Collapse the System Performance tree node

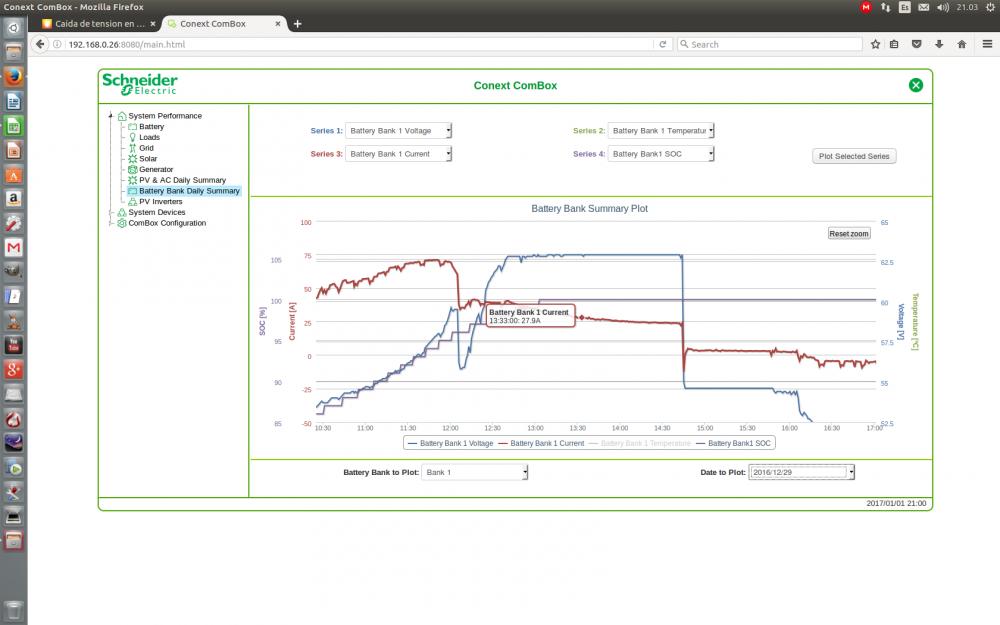[111, 116]
